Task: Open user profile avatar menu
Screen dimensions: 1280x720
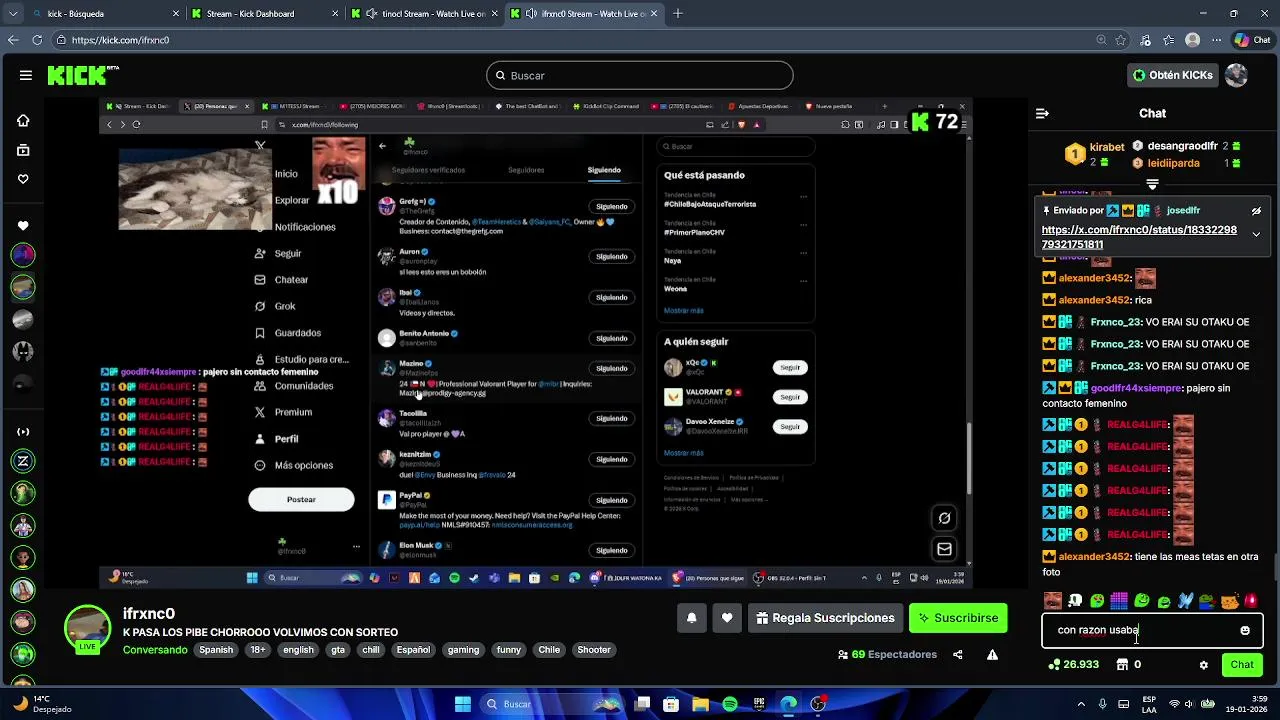Action: [x=1236, y=75]
